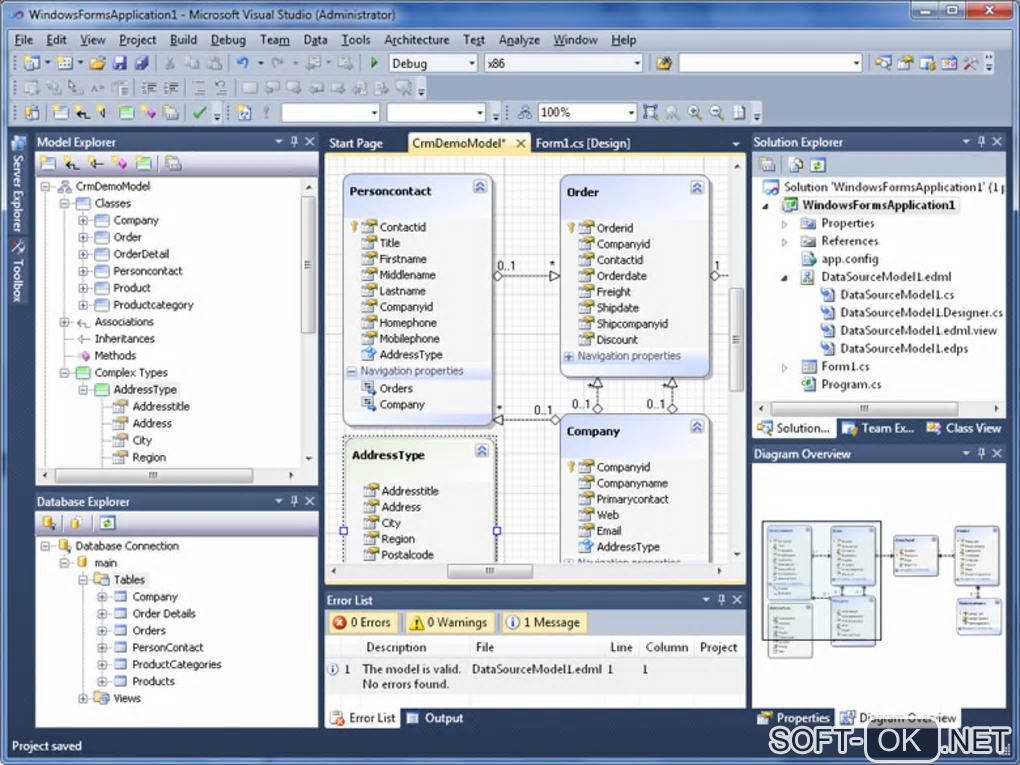Screen dimensions: 1020x765
Task: Sort by the File column header
Action: [485, 647]
